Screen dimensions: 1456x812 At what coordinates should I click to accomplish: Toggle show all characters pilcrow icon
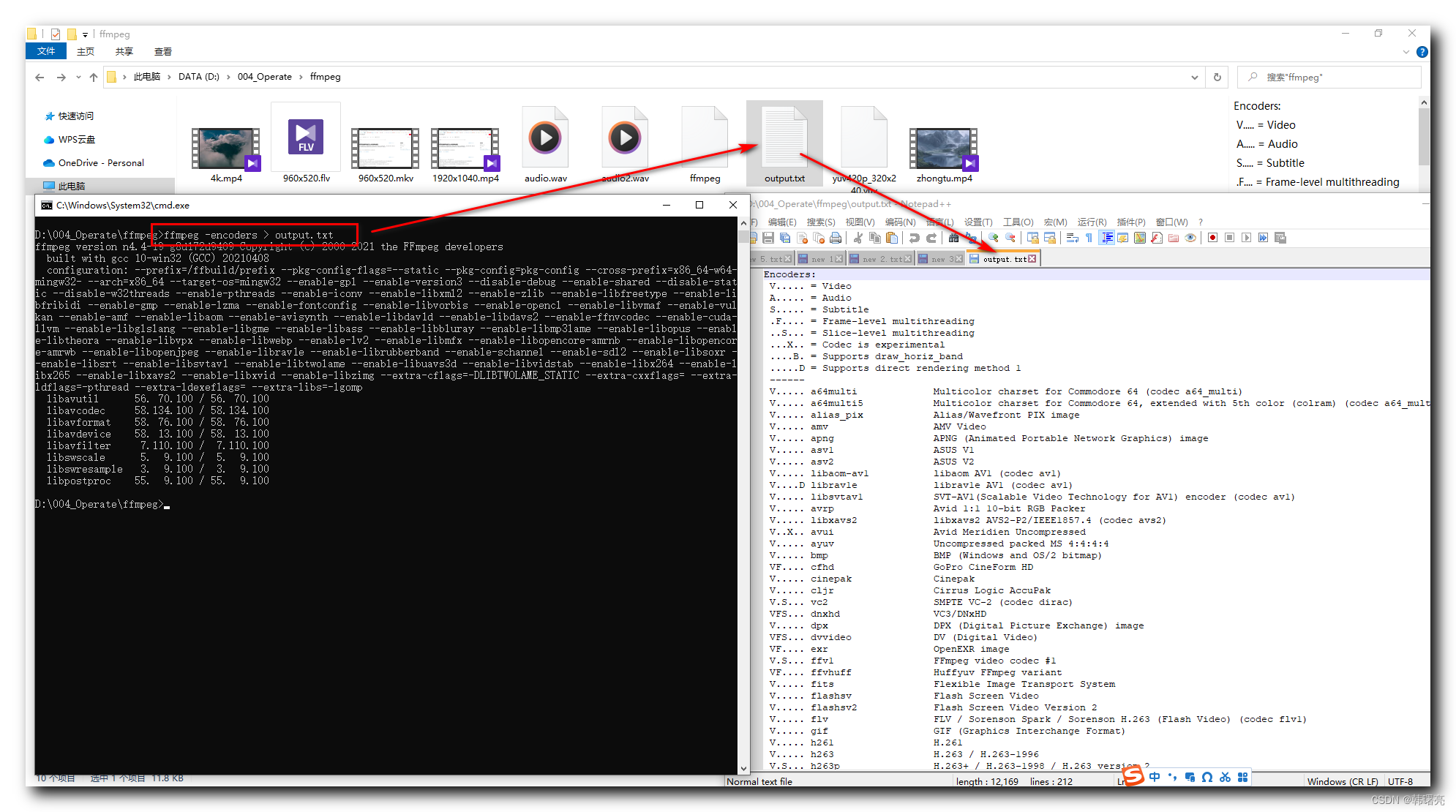click(1089, 238)
